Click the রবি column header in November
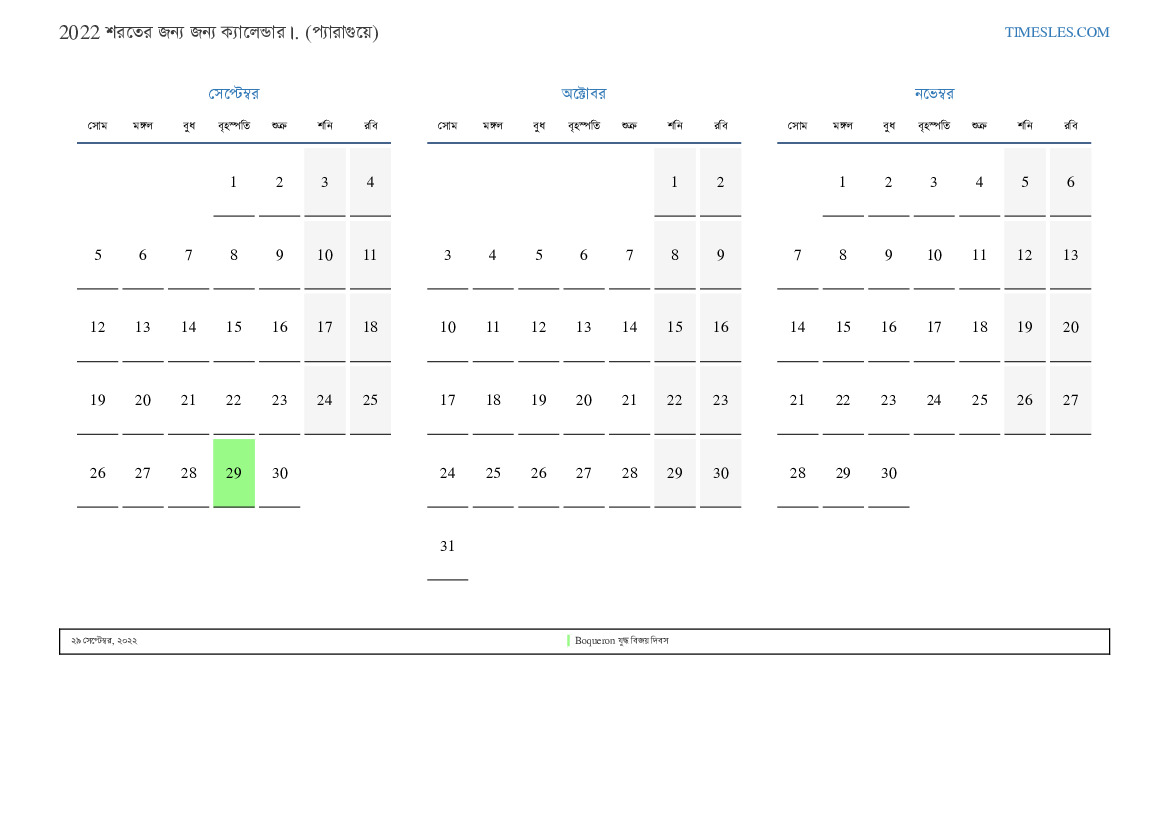Image resolution: width=1169 pixels, height=827 pixels. pyautogui.click(x=1070, y=126)
